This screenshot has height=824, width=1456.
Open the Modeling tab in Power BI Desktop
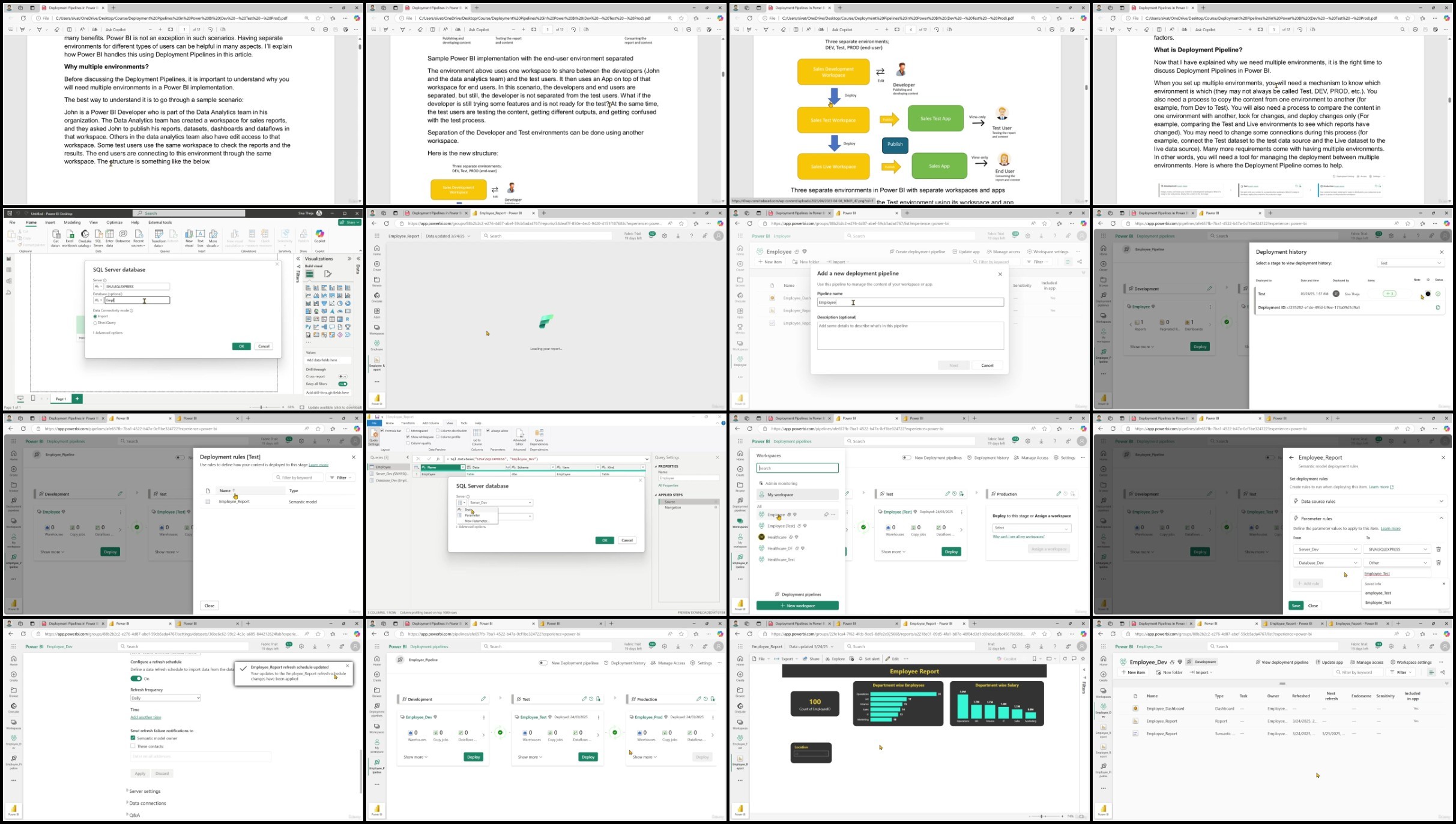tap(72, 222)
